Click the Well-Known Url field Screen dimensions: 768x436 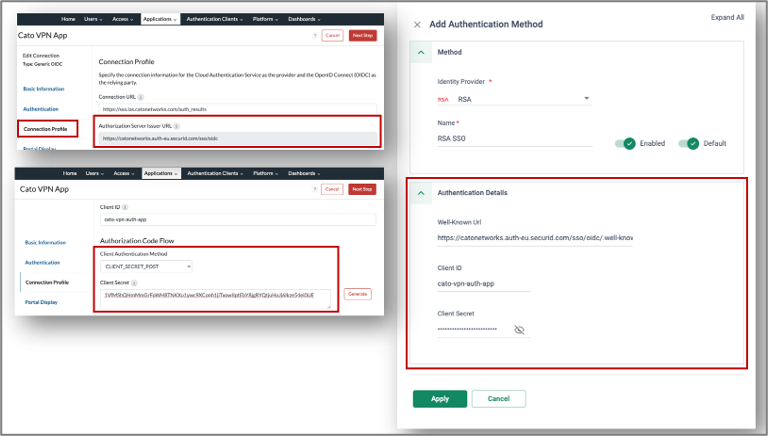535,238
